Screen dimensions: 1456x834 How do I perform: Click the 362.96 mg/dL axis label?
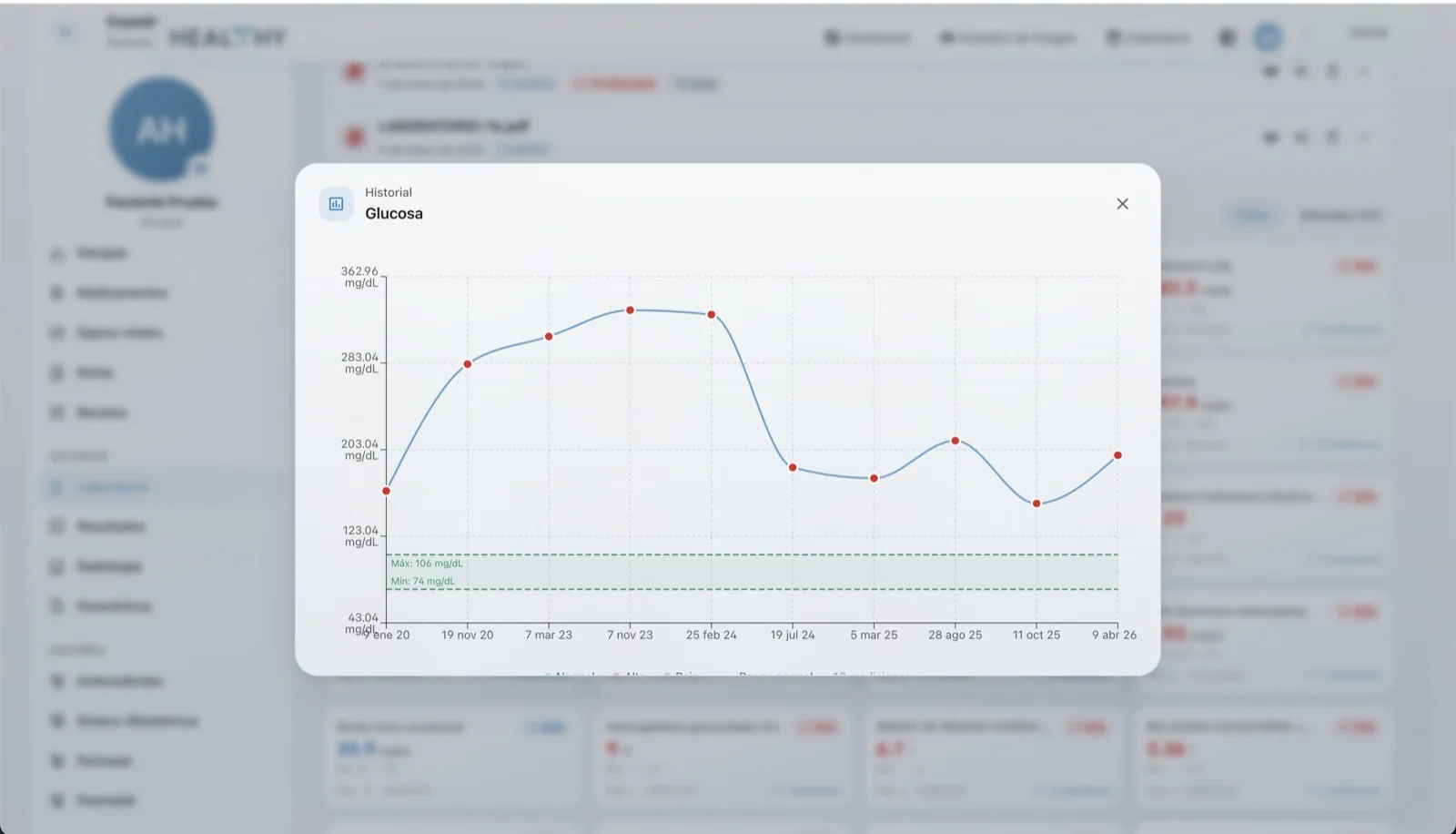coord(359,277)
